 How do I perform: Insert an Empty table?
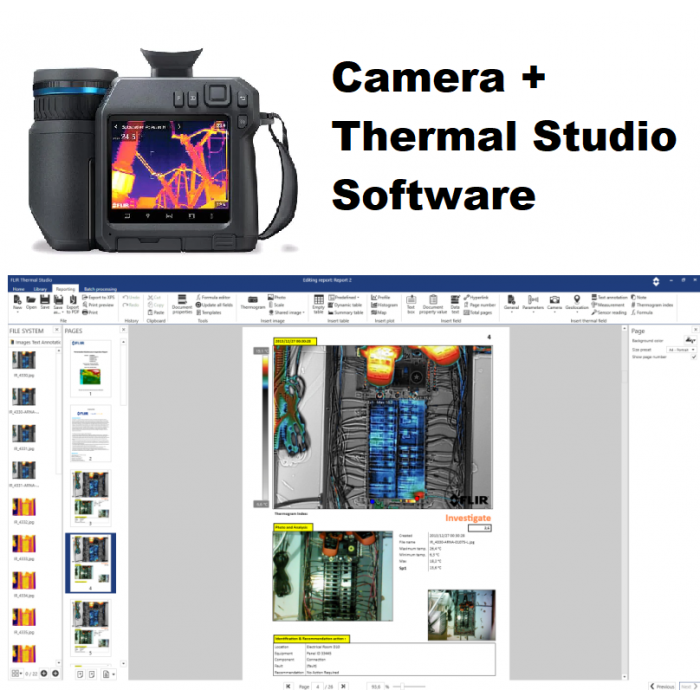(318, 304)
